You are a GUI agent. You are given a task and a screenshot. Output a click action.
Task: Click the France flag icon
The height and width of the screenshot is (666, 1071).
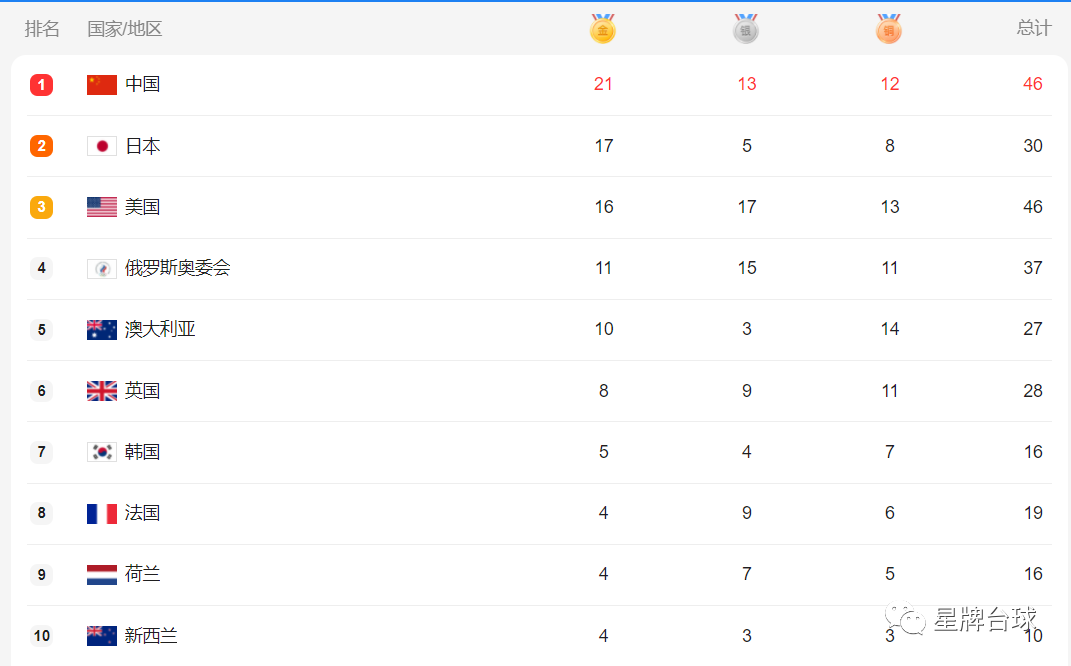point(102,513)
